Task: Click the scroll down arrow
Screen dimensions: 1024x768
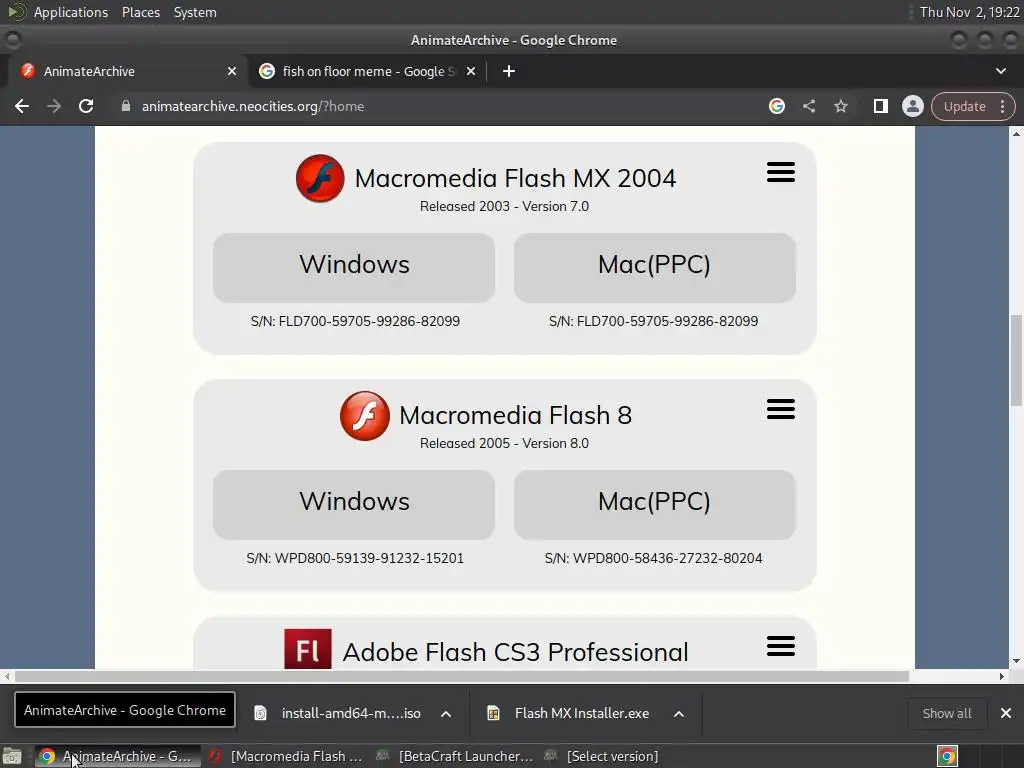Action: click(x=1016, y=661)
